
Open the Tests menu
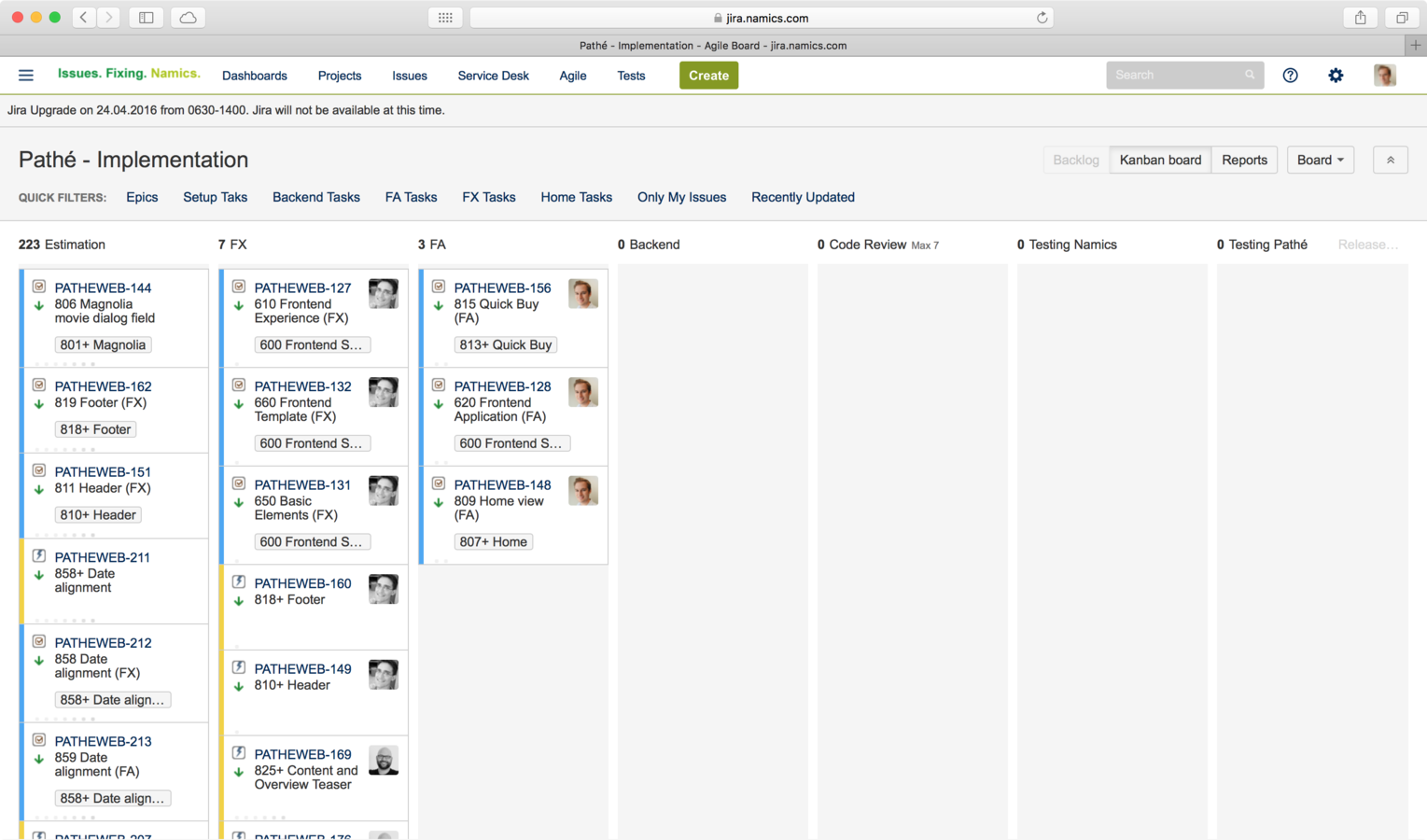point(631,76)
